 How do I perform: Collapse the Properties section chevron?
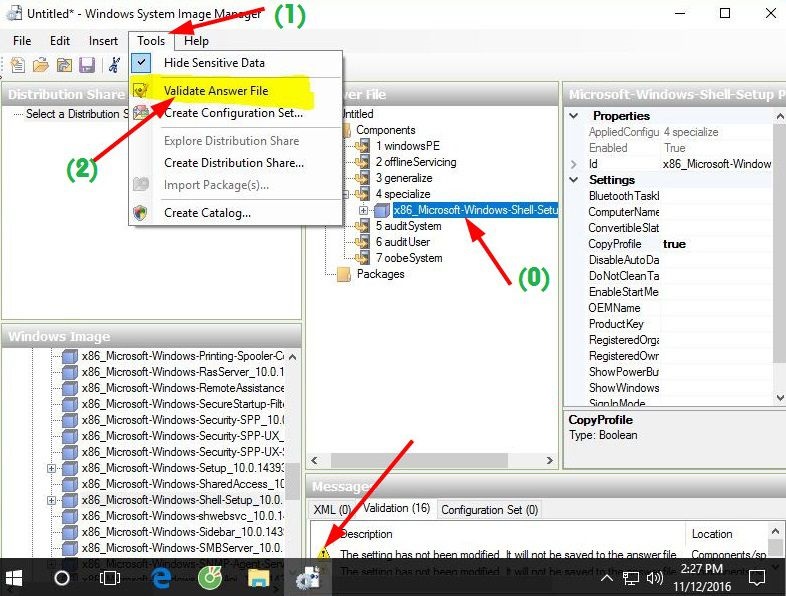(x=574, y=116)
